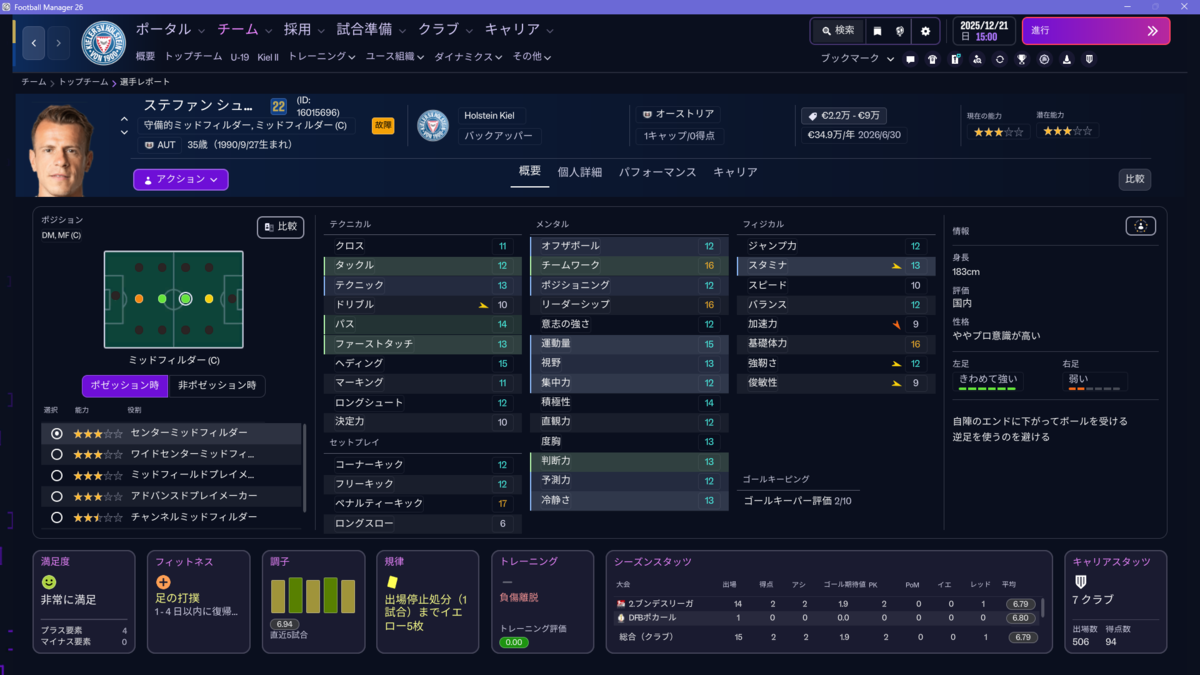Open the 概要 player tab
This screenshot has width=1200, height=675.
[530, 172]
